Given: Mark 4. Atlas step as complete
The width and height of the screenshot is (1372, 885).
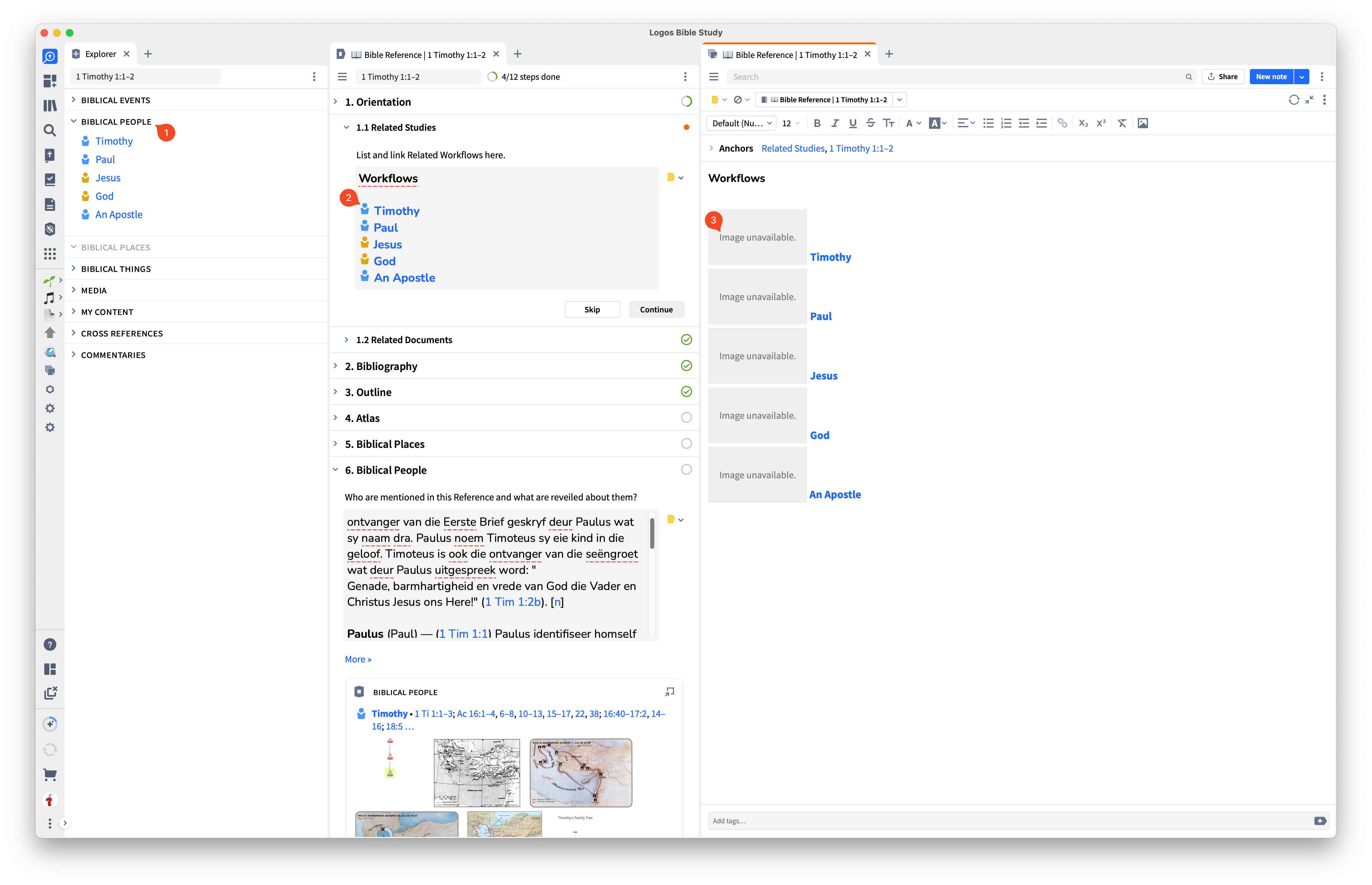Looking at the screenshot, I should tap(686, 418).
